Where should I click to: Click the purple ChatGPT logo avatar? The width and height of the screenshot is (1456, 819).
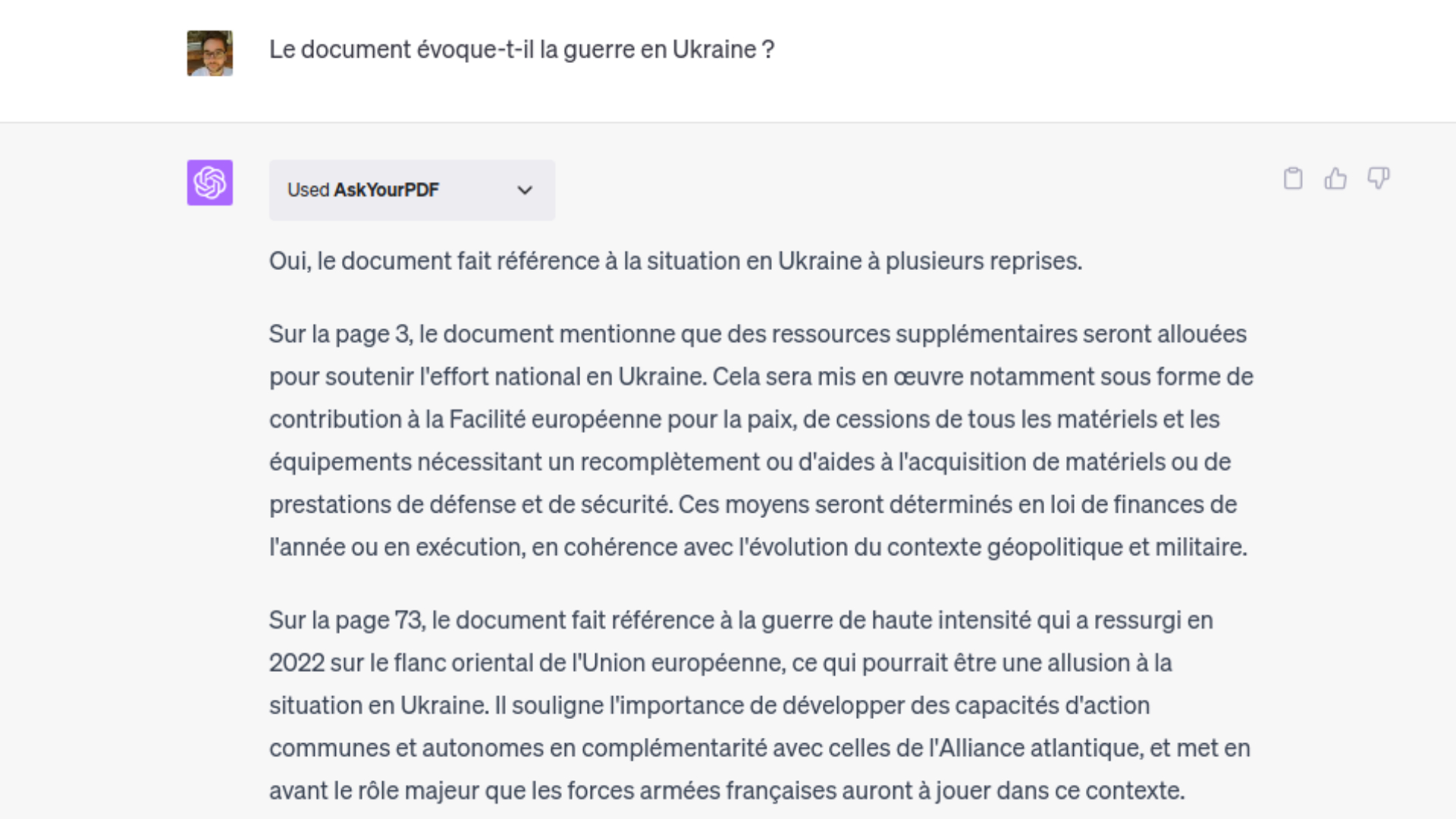click(x=210, y=183)
